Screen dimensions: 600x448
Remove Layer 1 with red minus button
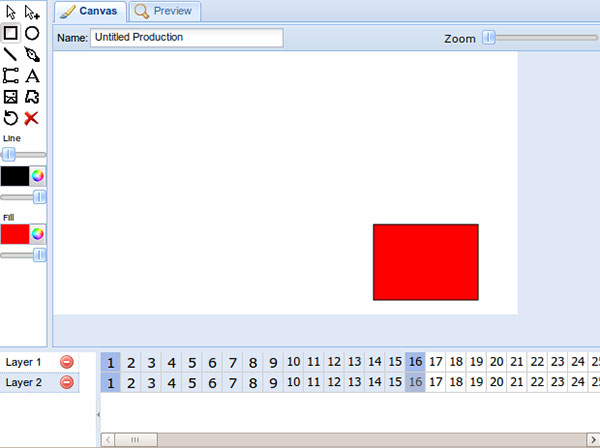67,362
